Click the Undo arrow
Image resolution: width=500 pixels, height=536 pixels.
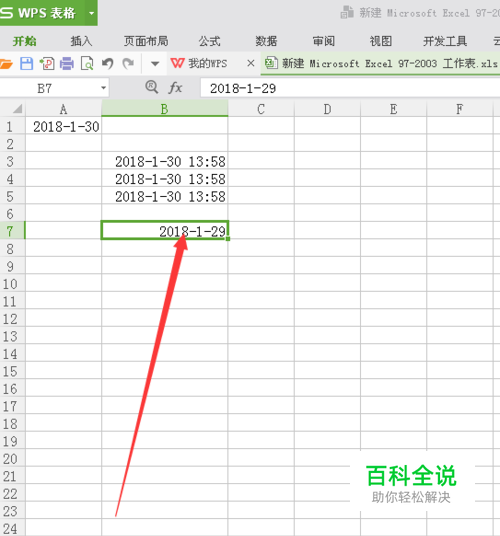(x=108, y=64)
